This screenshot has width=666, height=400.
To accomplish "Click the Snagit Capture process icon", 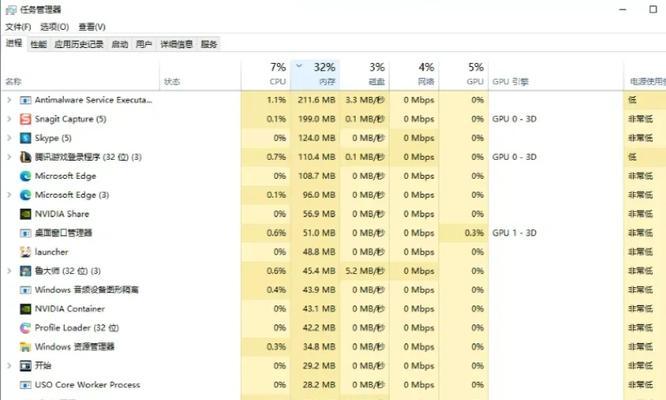I will (25, 119).
